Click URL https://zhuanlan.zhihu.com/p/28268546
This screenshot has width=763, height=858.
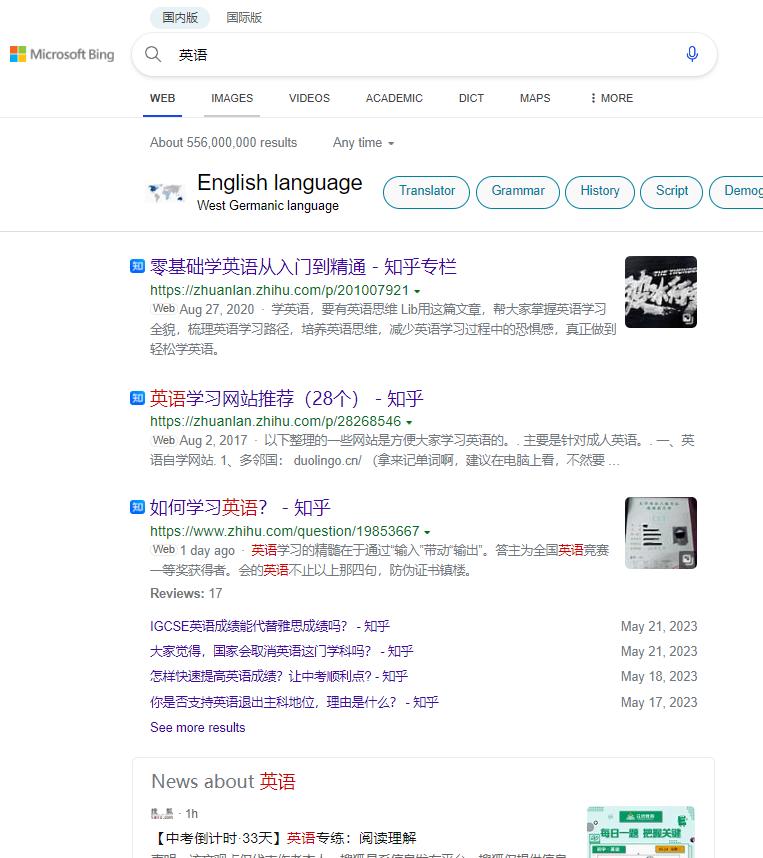point(275,421)
